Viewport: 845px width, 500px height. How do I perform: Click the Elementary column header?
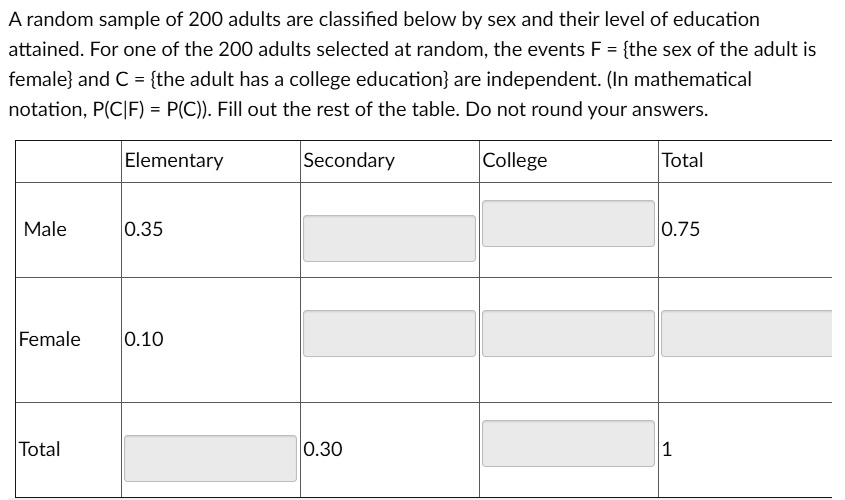tap(174, 160)
